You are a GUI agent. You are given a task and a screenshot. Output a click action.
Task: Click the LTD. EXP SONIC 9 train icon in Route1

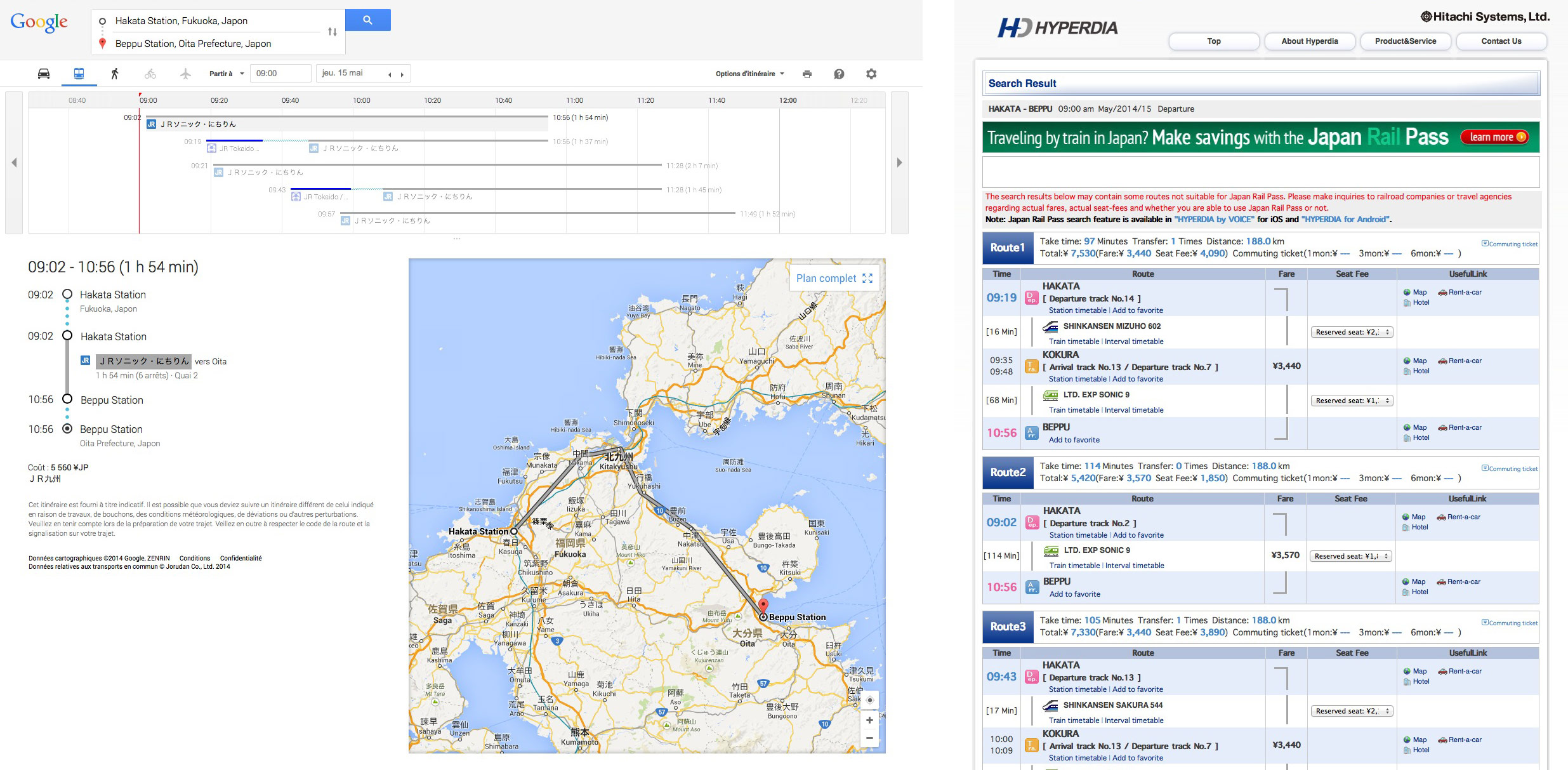[1051, 395]
